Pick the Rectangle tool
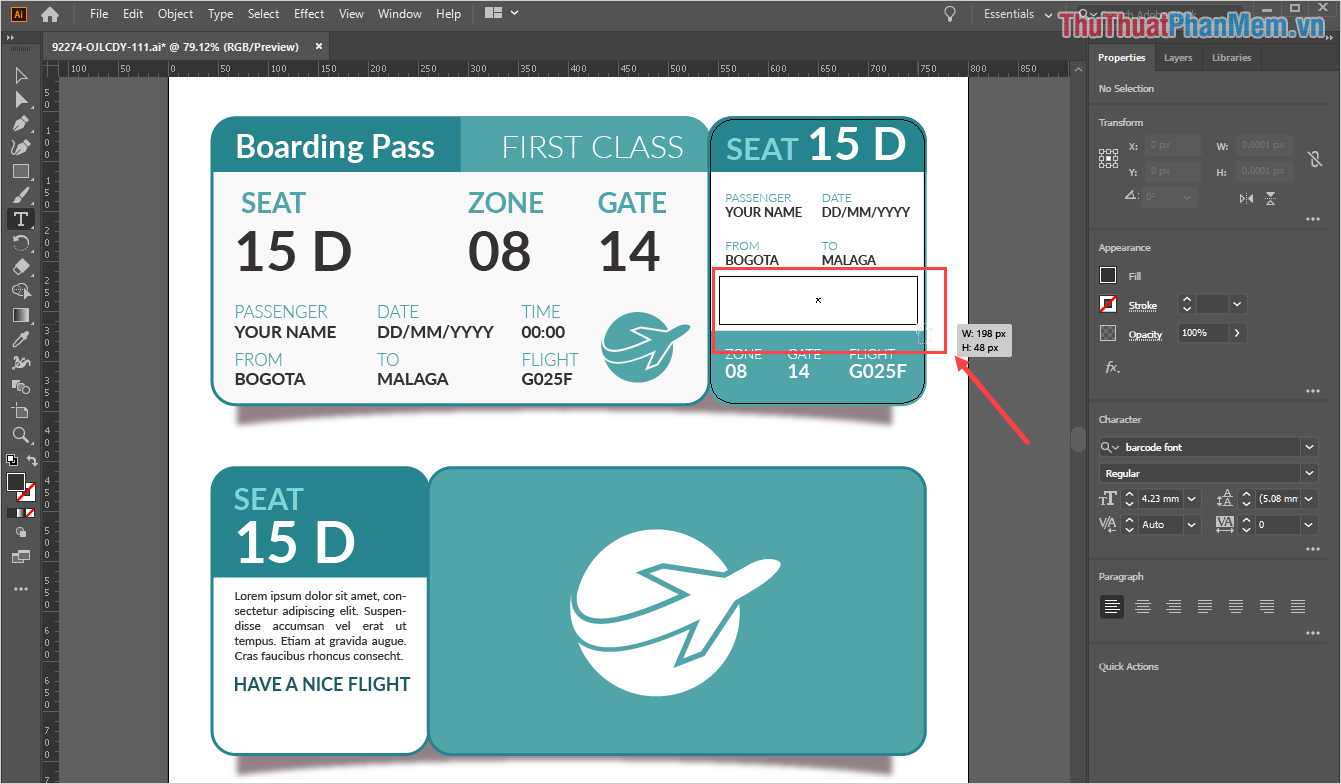 click(21, 171)
